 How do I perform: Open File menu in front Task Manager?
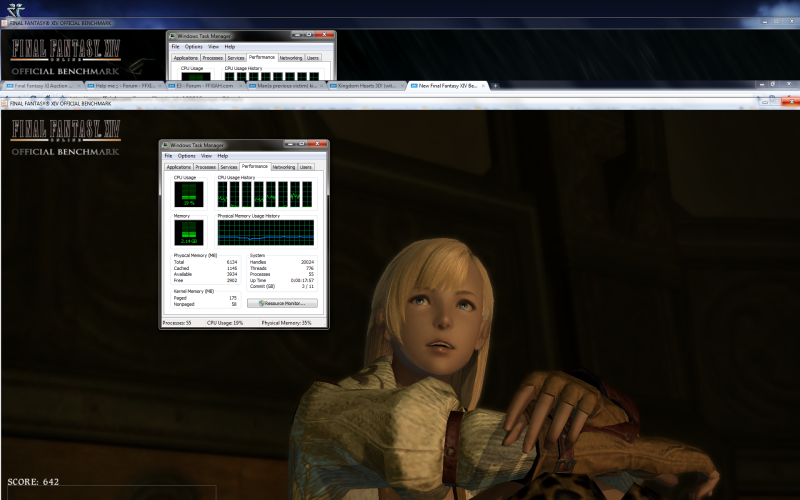(168, 156)
